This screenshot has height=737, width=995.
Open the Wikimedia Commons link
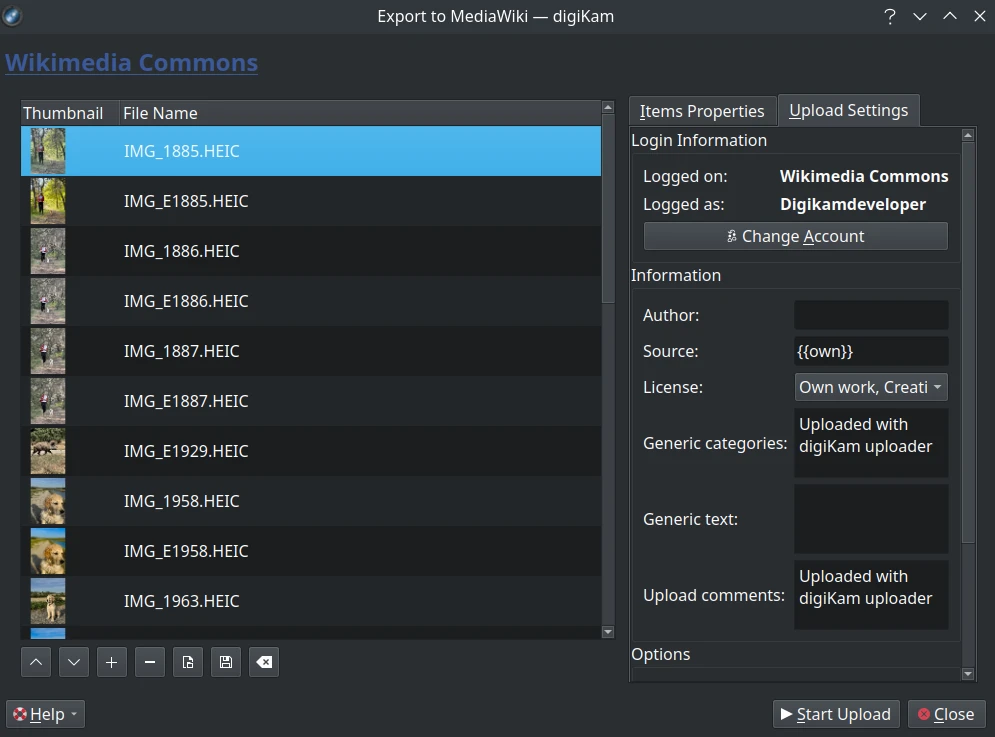(131, 62)
